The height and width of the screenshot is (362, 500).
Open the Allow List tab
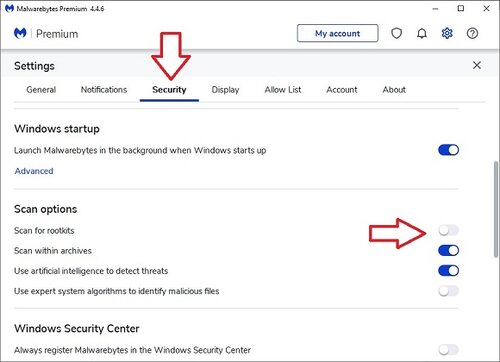[x=283, y=90]
